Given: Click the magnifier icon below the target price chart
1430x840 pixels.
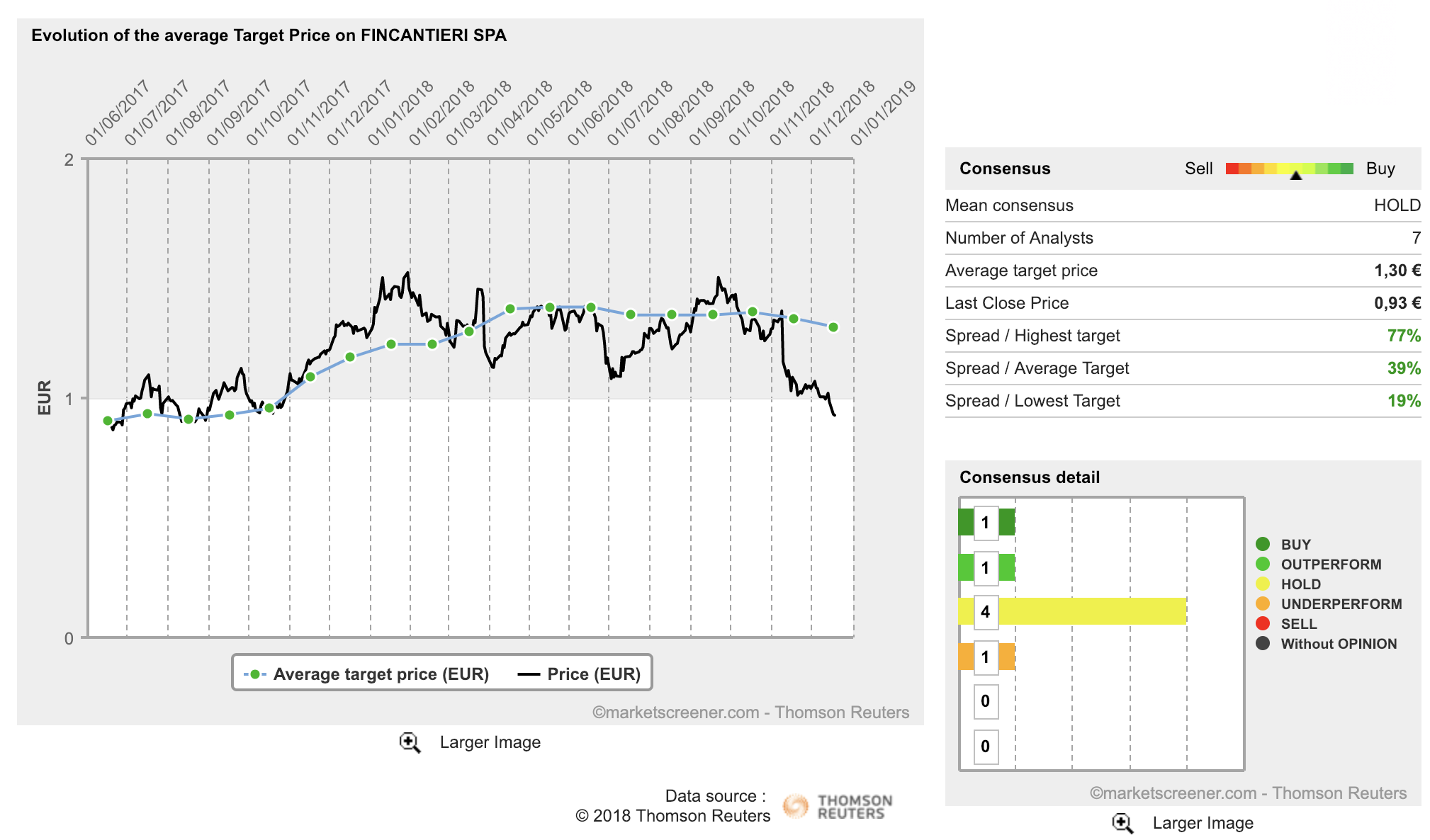Looking at the screenshot, I should [410, 742].
